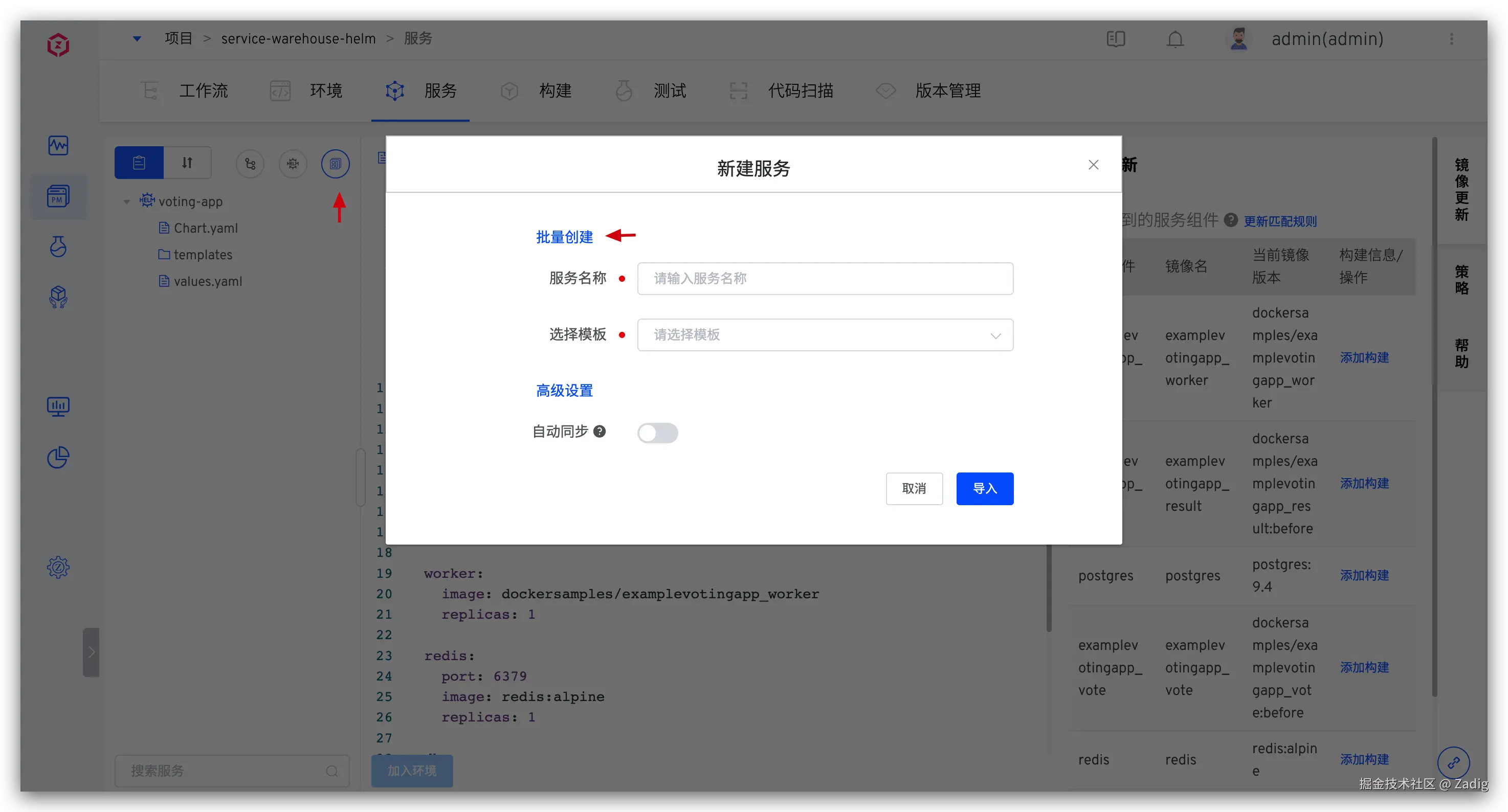Focus the 搜索服务 search field

(x=232, y=771)
